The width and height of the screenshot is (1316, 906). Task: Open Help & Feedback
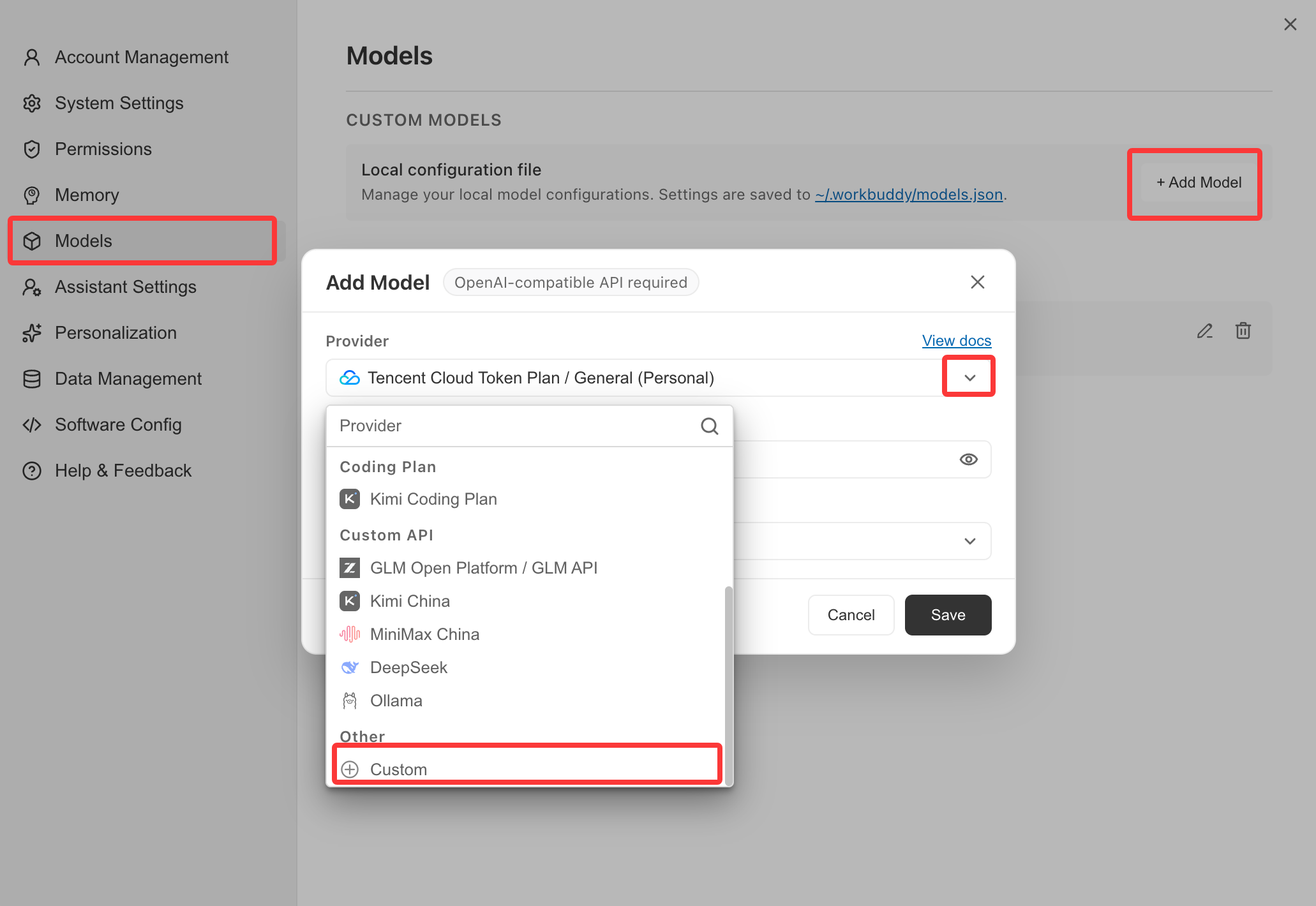[142, 471]
